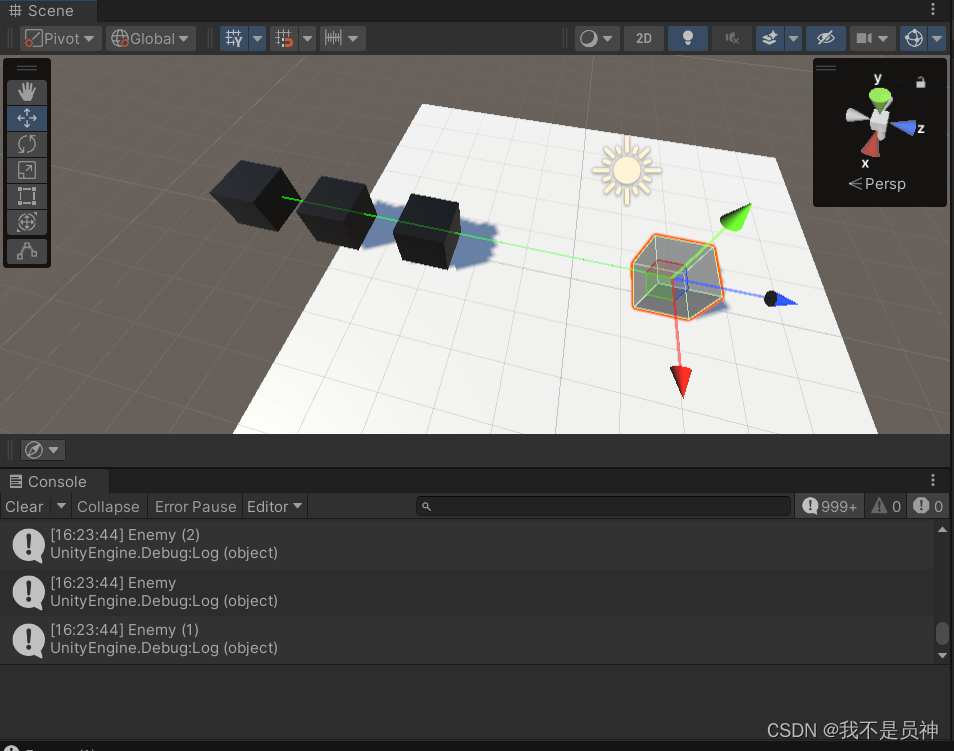Screen dimensions: 954x751
Task: Toggle 2D view mode
Action: pyautogui.click(x=643, y=38)
